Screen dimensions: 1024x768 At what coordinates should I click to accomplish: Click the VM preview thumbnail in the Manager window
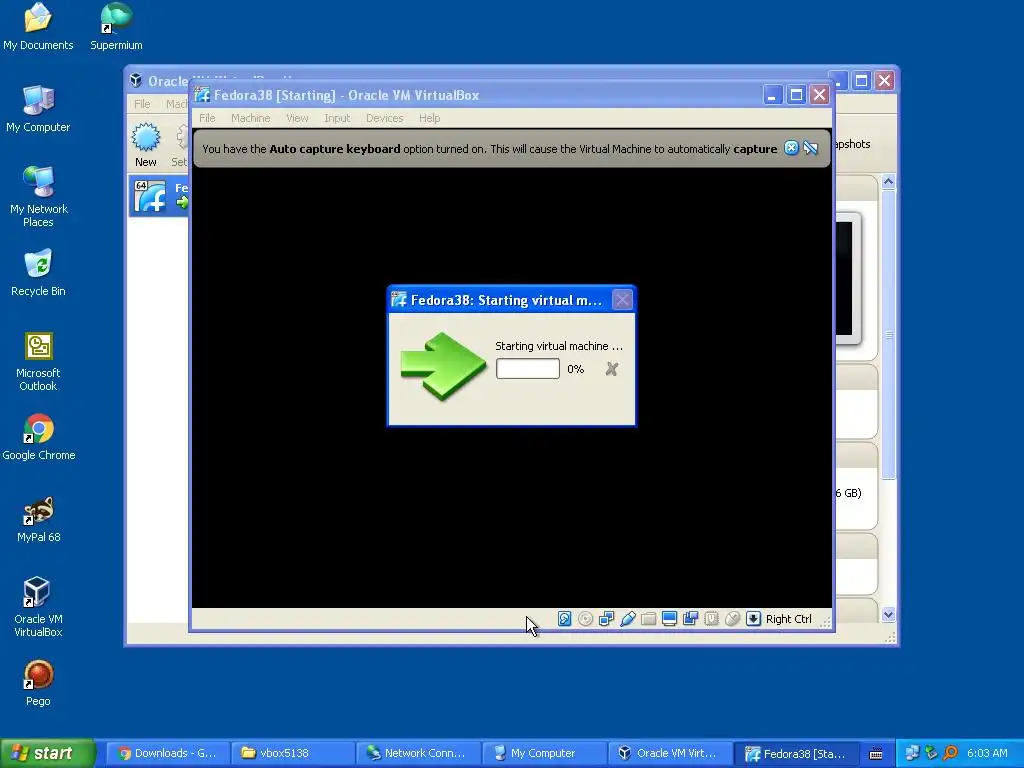point(848,278)
